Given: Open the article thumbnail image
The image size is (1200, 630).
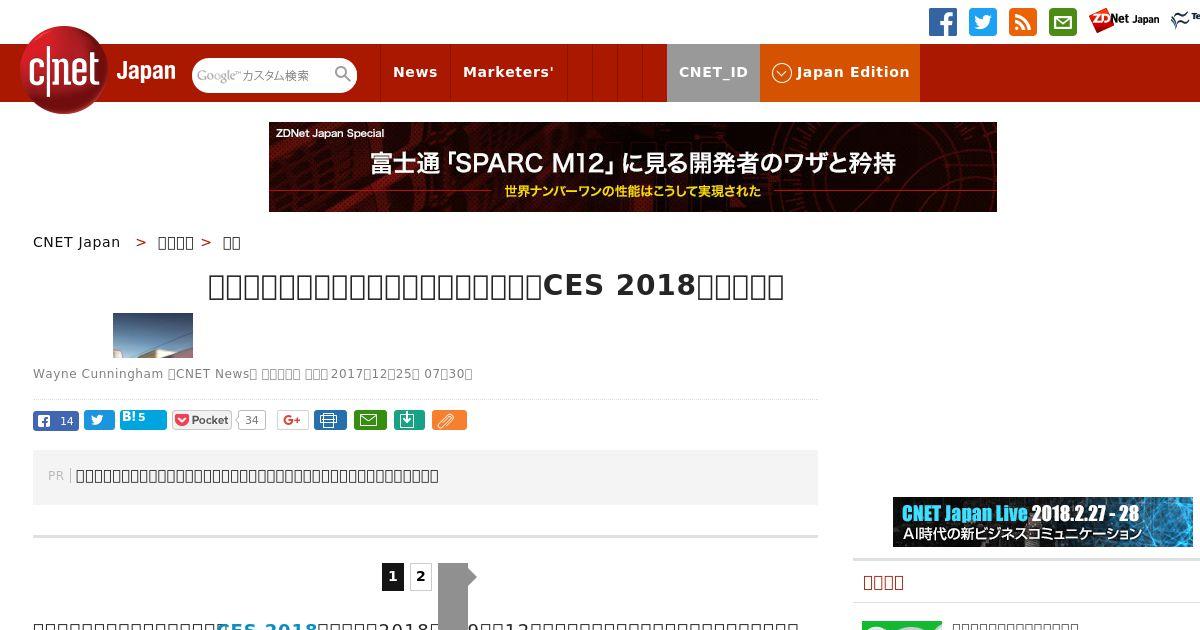Looking at the screenshot, I should click(153, 335).
